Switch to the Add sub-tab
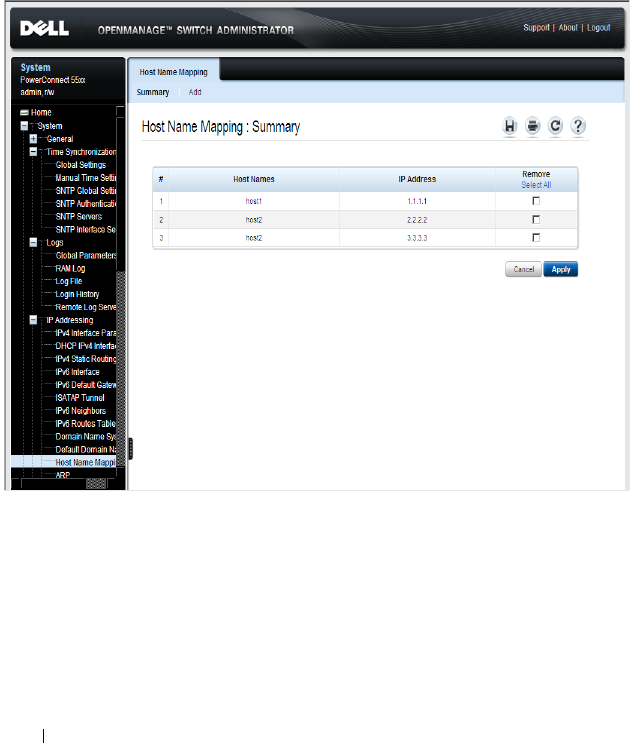The width and height of the screenshot is (641, 743). coord(195,92)
